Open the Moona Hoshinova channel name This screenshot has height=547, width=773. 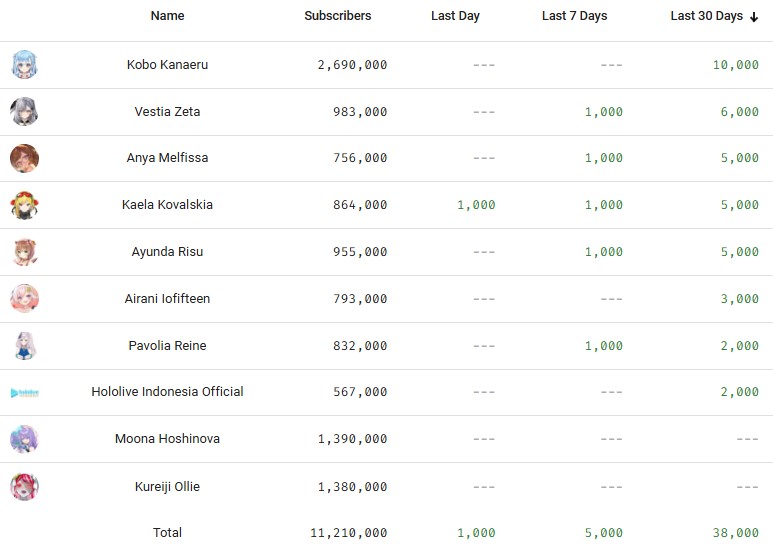[167, 439]
